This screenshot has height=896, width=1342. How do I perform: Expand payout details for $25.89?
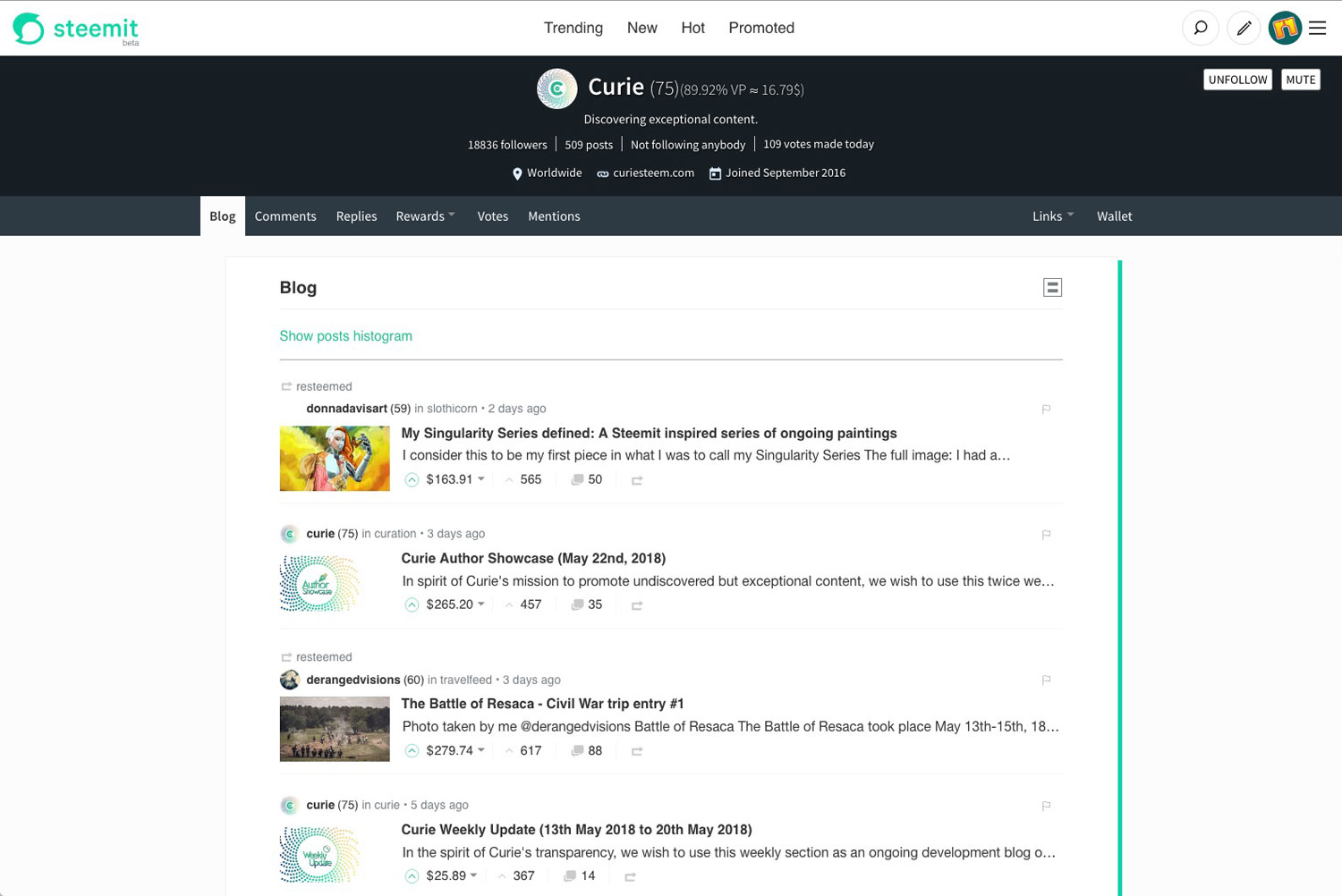tap(452, 875)
